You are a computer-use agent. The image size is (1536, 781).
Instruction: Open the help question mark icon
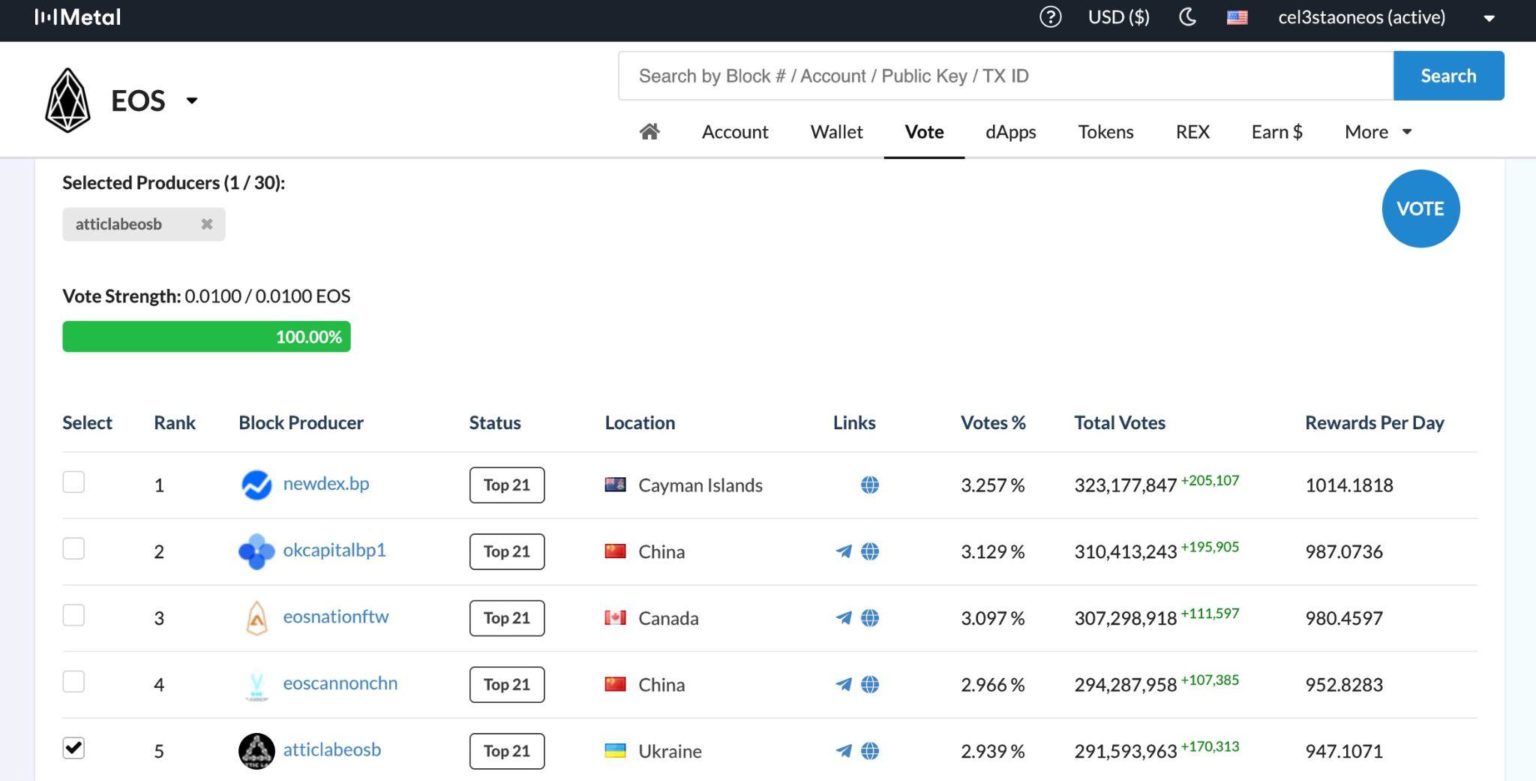click(x=1050, y=17)
